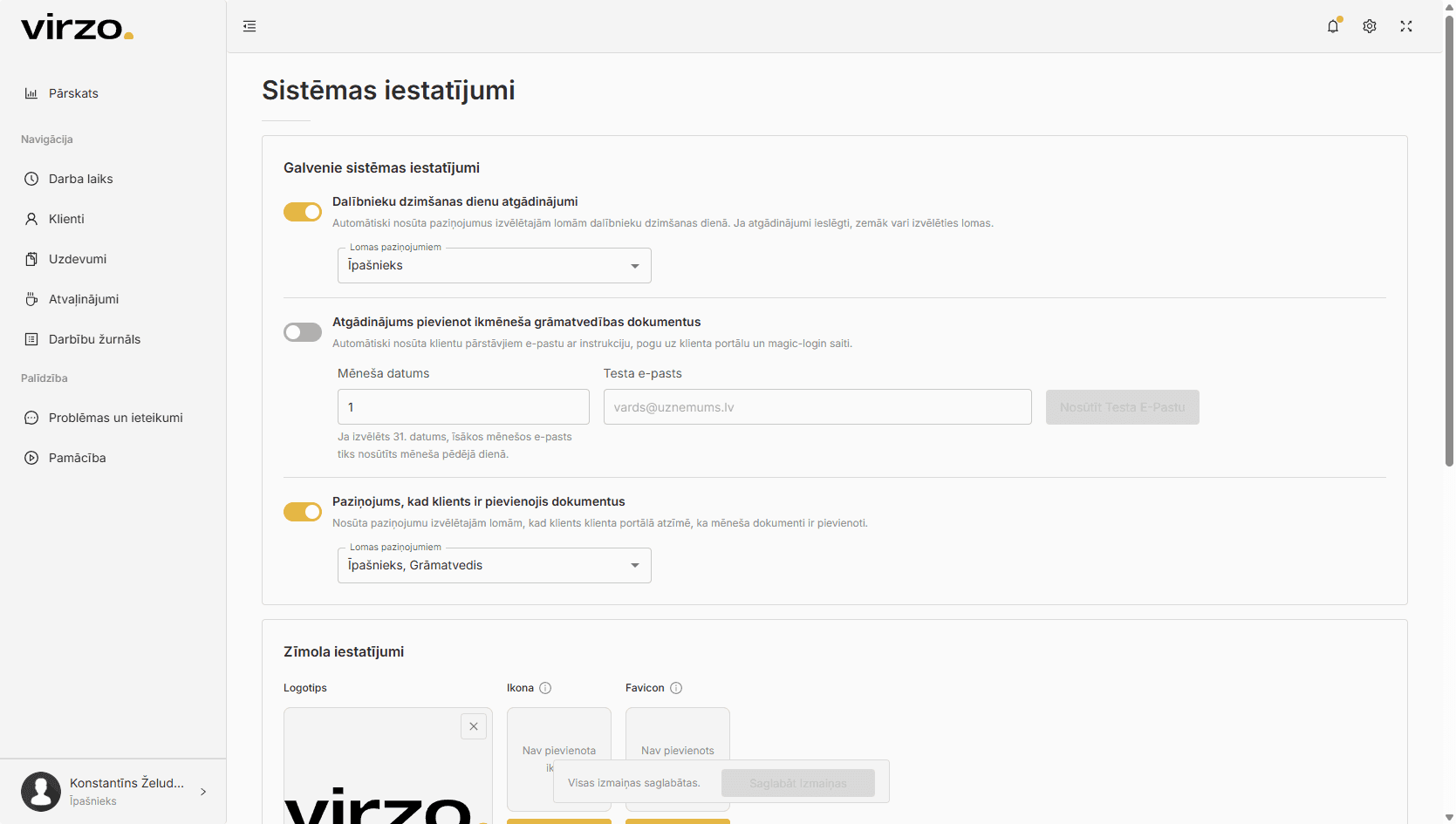The height and width of the screenshot is (824, 1456).
Task: Click the Atvaļinājumi cup icon
Action: pyautogui.click(x=31, y=299)
